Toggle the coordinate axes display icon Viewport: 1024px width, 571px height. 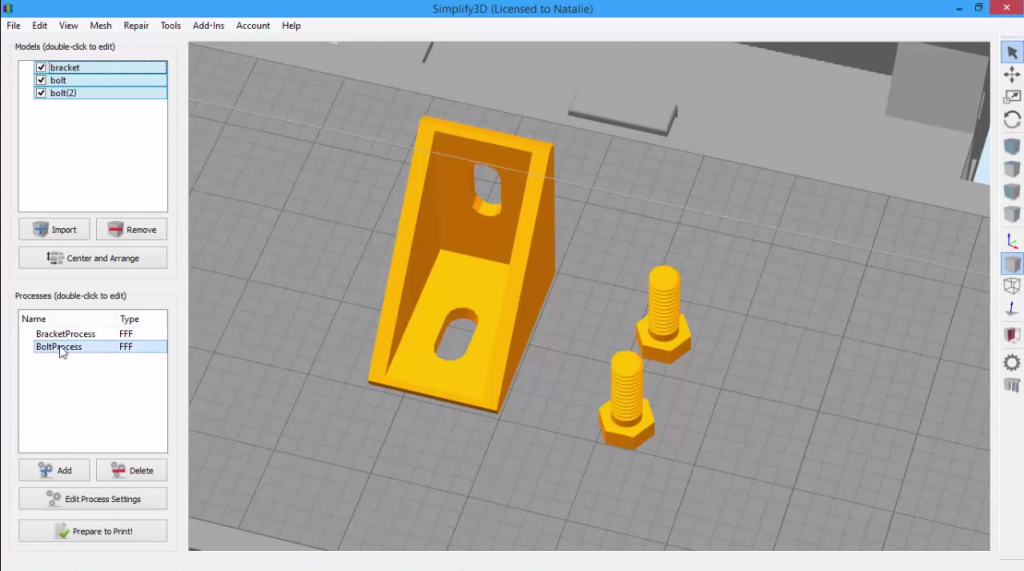tap(1012, 241)
